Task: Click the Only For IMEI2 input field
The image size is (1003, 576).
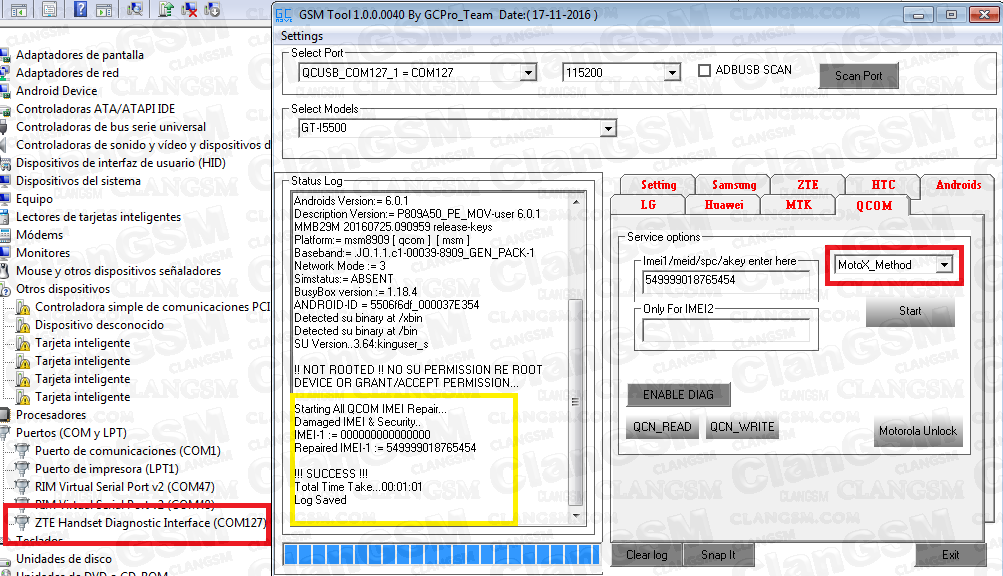Action: pos(725,331)
